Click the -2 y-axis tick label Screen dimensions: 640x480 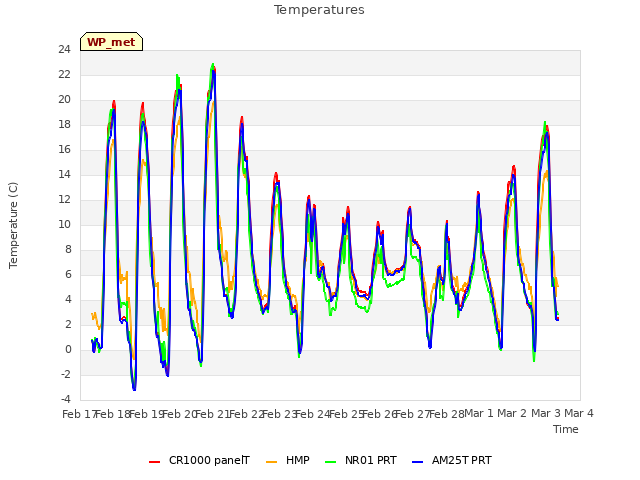pyautogui.click(x=66, y=375)
